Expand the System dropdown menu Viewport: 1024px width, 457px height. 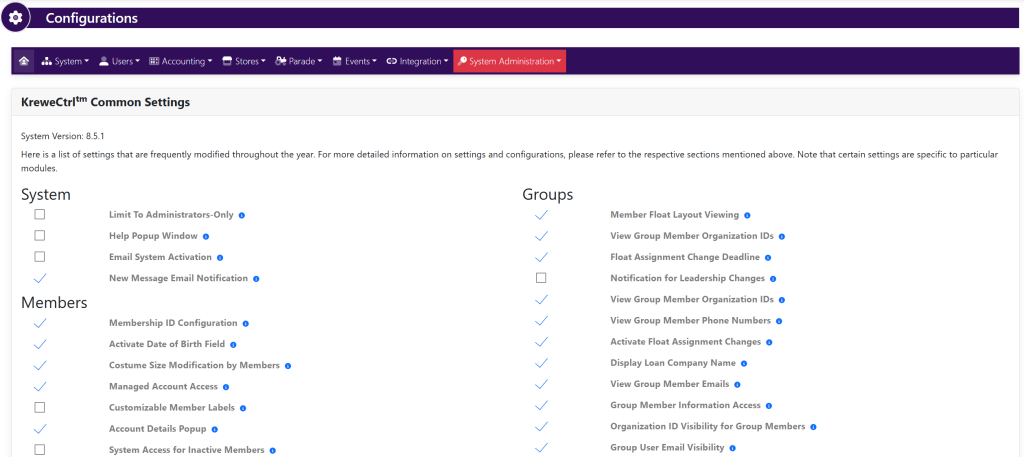tap(65, 61)
